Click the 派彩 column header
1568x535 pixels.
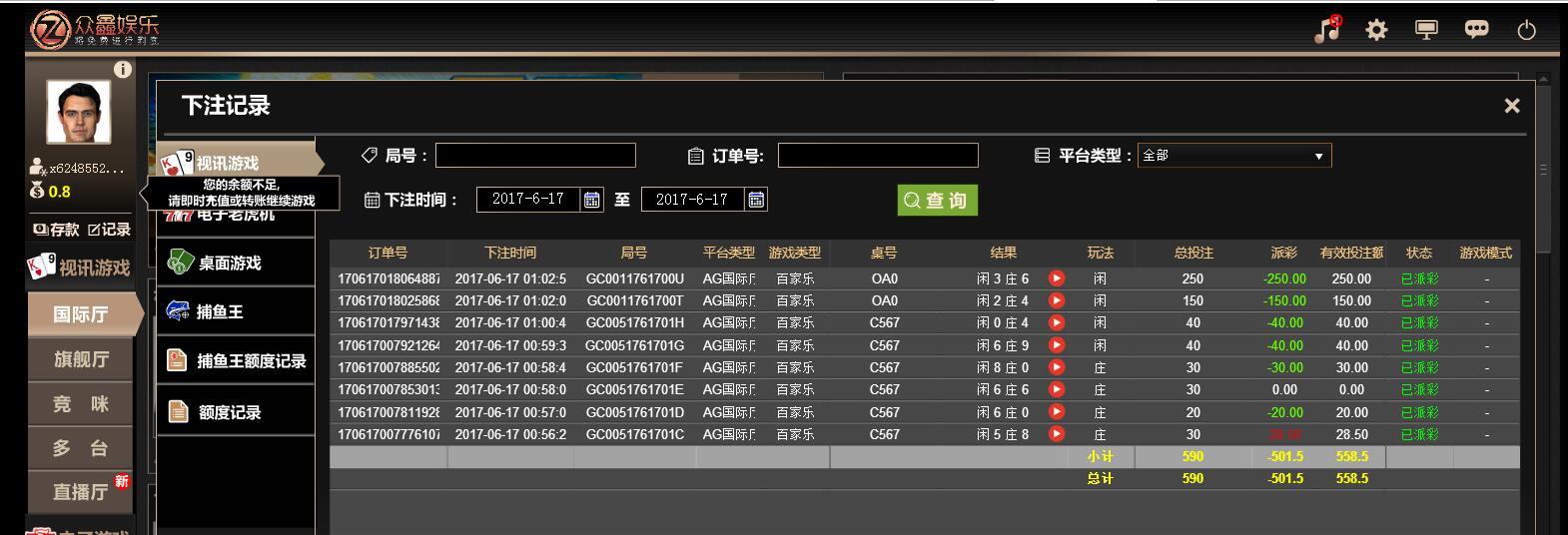click(1284, 254)
